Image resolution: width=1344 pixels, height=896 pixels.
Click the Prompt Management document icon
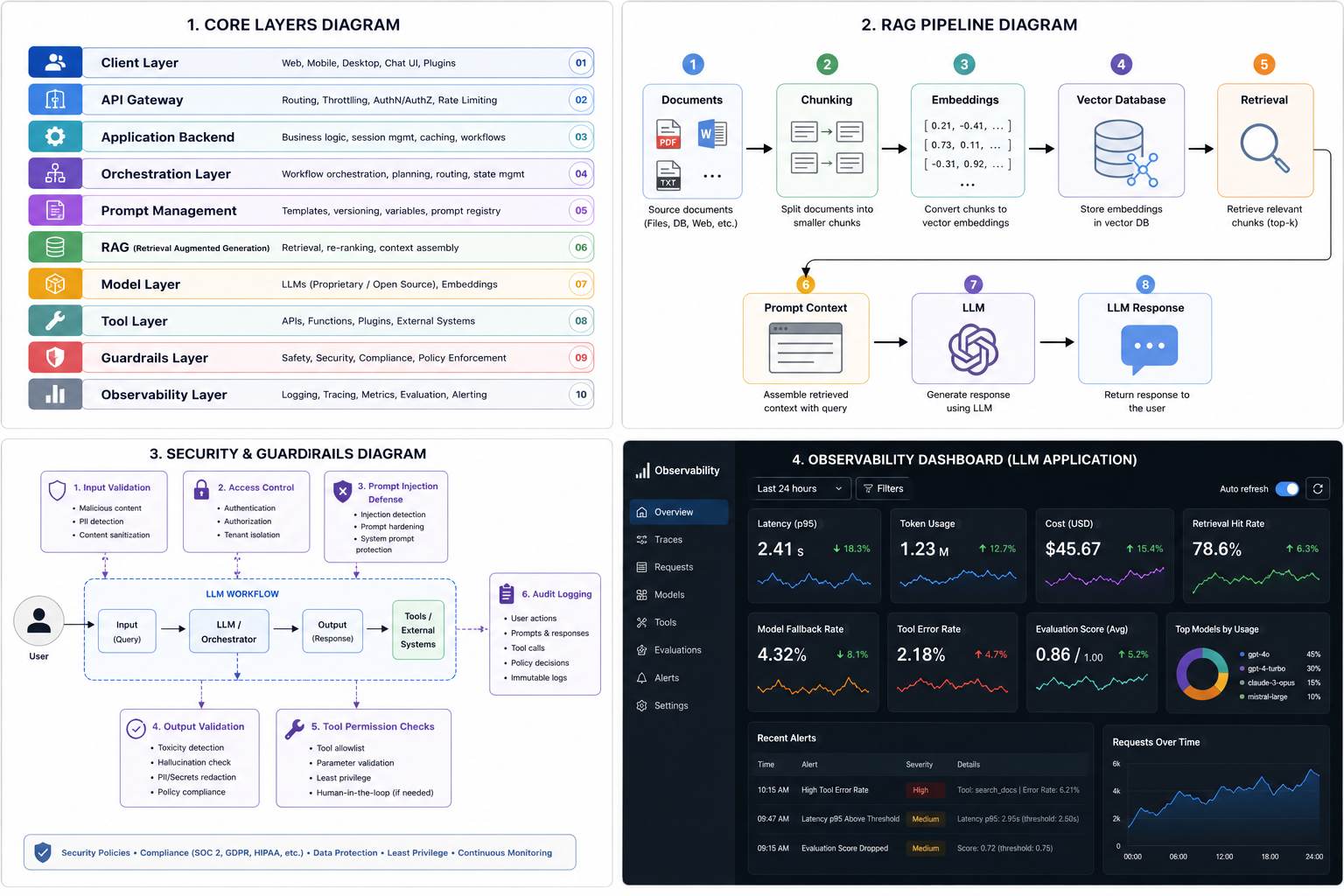pyautogui.click(x=55, y=210)
